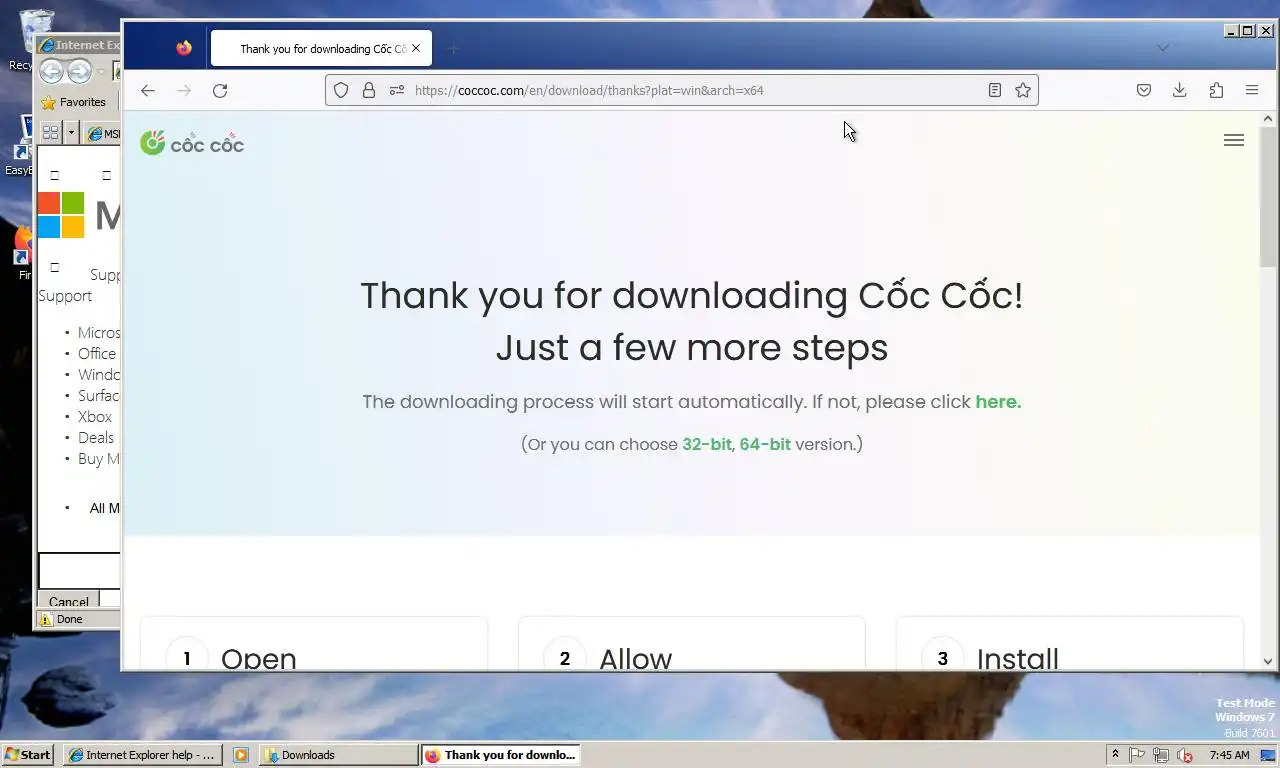Open Firefox application menu
This screenshot has height=768, width=1280.
[1252, 90]
